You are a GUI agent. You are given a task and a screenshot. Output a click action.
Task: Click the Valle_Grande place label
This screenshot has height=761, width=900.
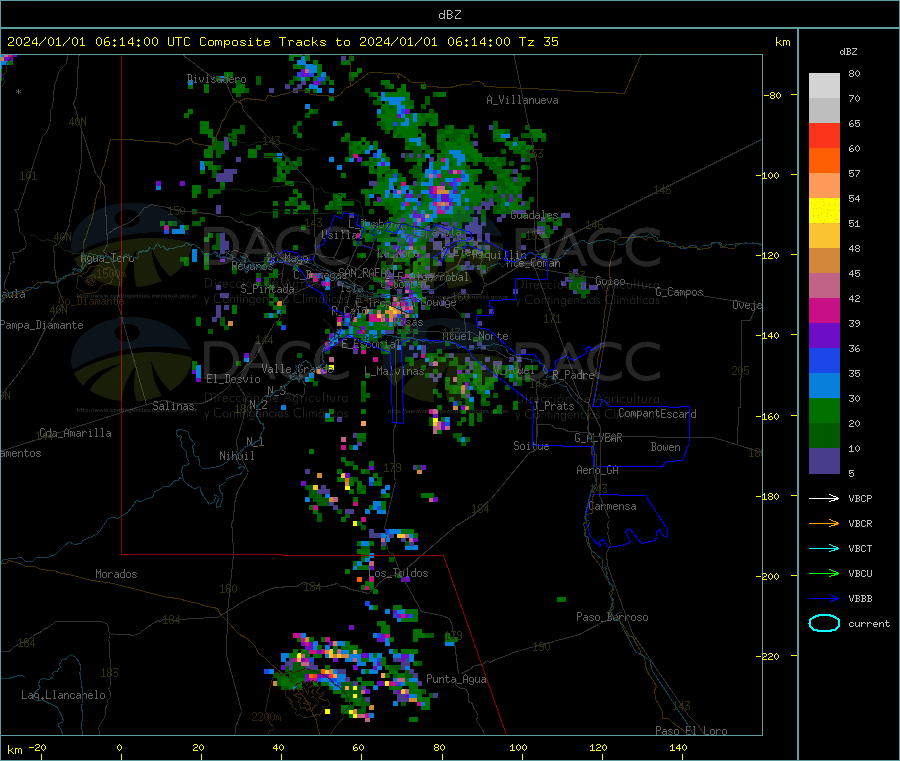point(297,369)
